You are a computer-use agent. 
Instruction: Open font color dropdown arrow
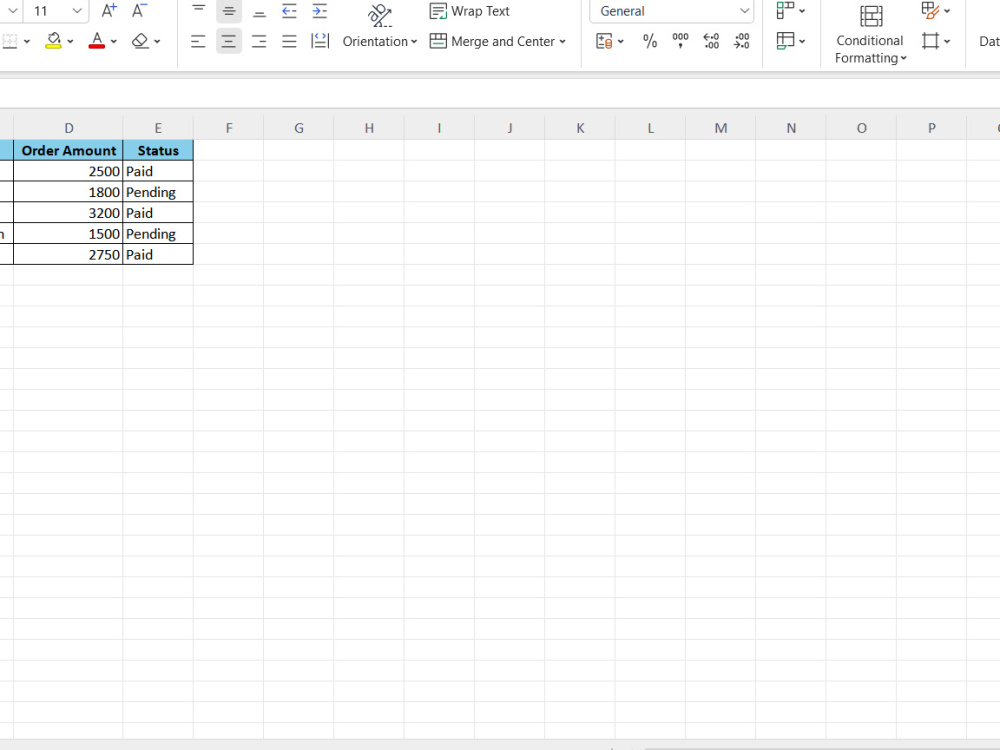pos(114,41)
